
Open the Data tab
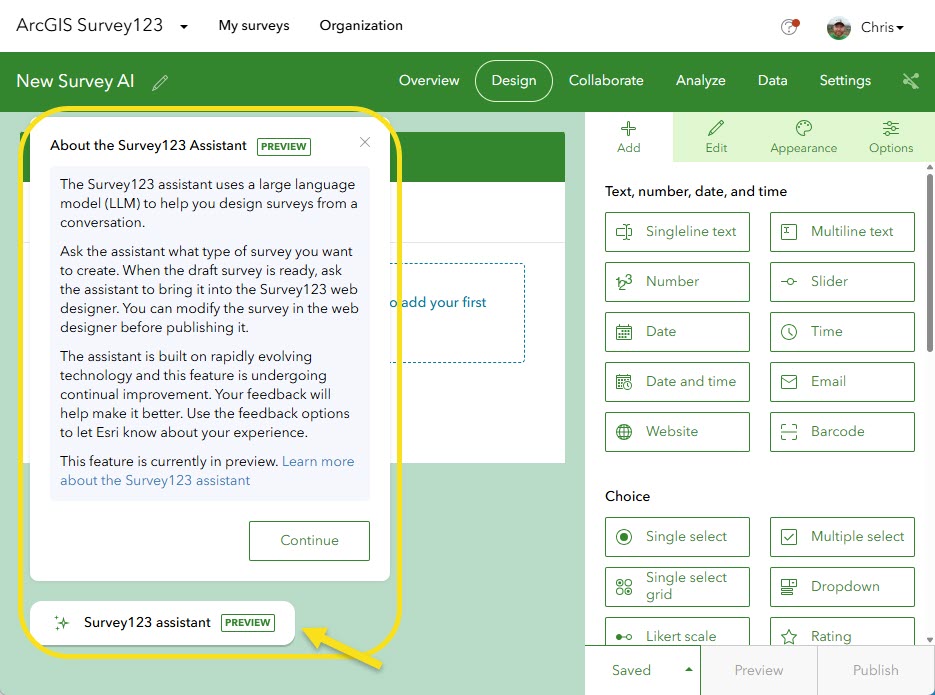[x=772, y=80]
